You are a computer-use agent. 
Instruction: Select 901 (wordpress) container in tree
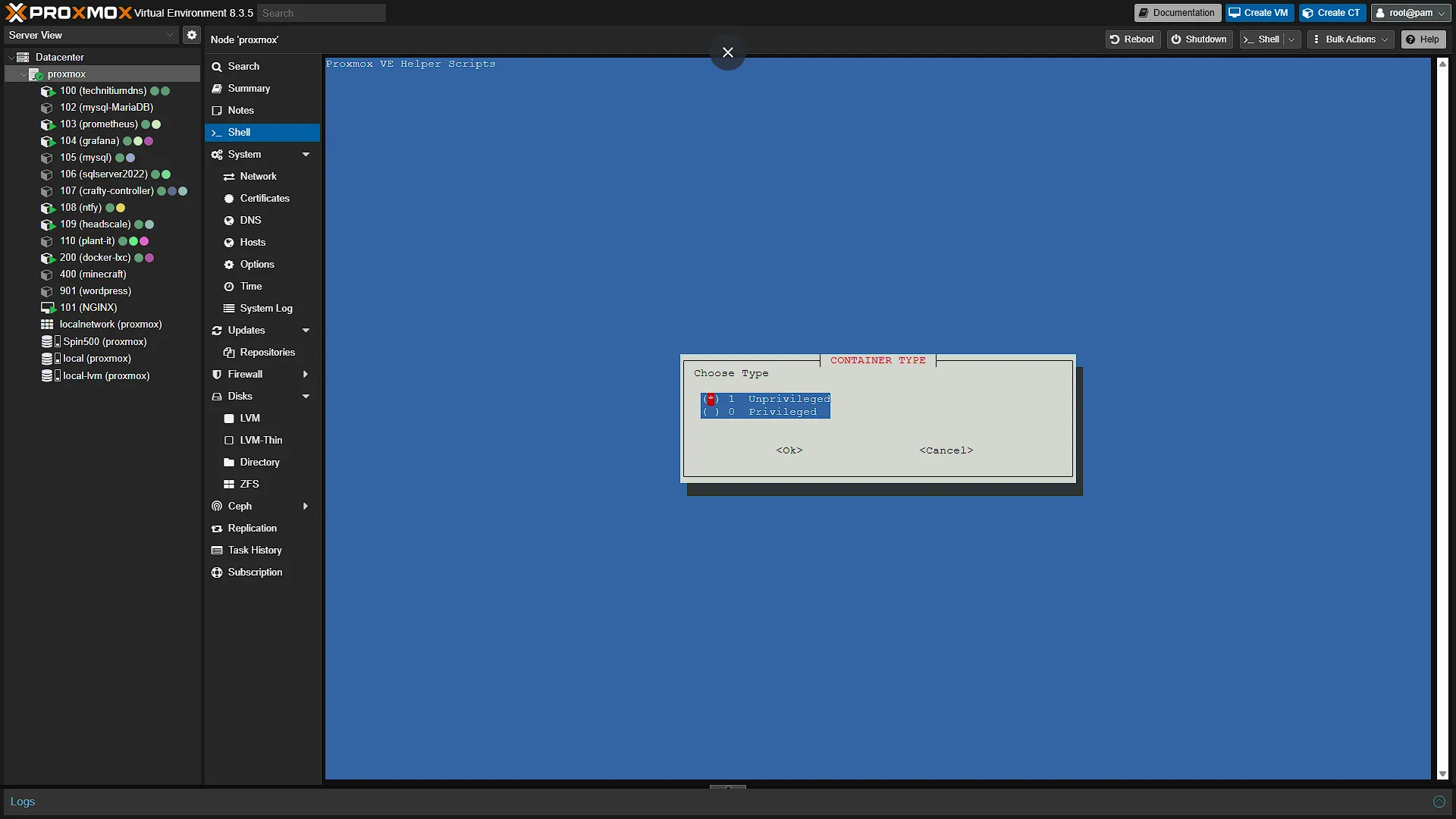102,291
